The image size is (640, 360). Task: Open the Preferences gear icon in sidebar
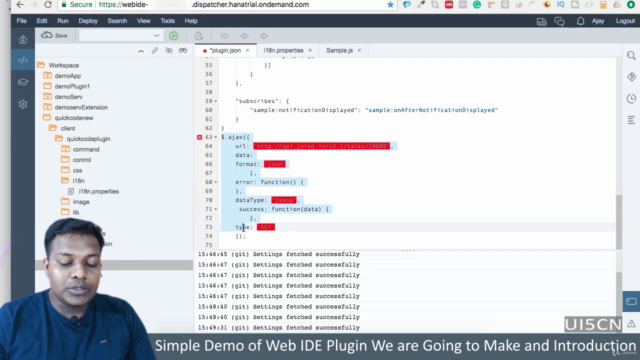(x=23, y=104)
